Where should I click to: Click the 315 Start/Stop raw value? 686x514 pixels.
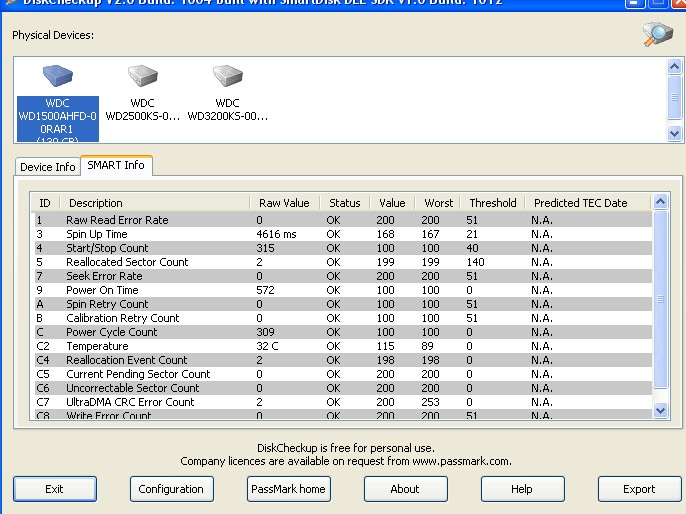point(265,248)
